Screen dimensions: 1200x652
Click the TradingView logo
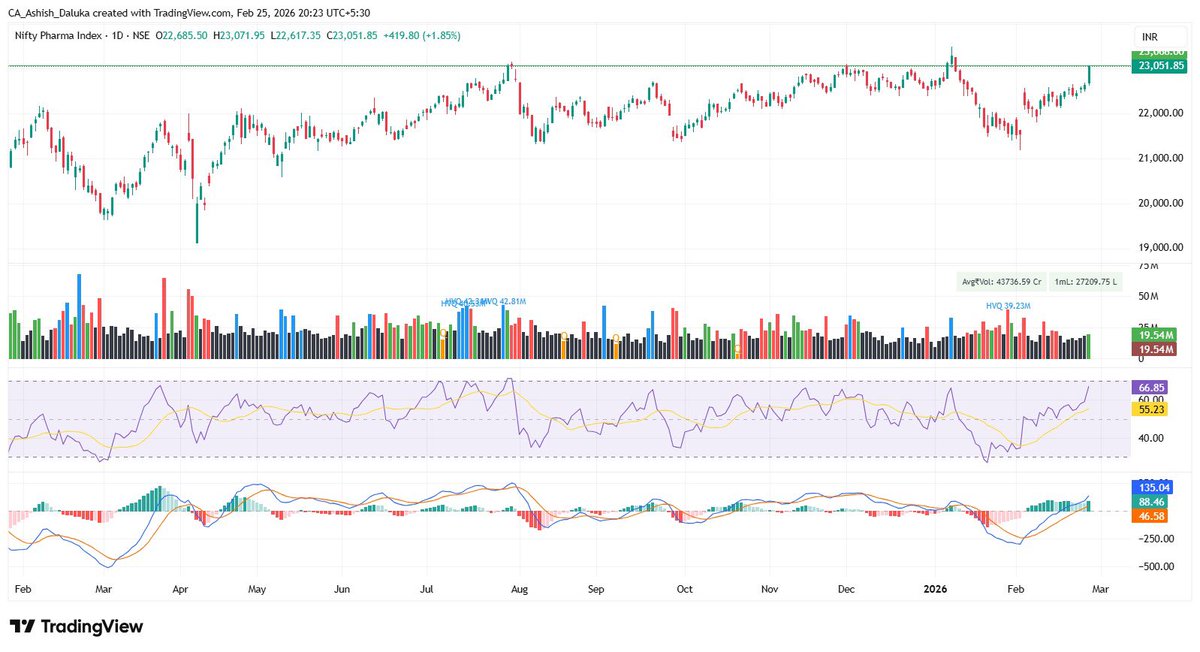[x=77, y=626]
